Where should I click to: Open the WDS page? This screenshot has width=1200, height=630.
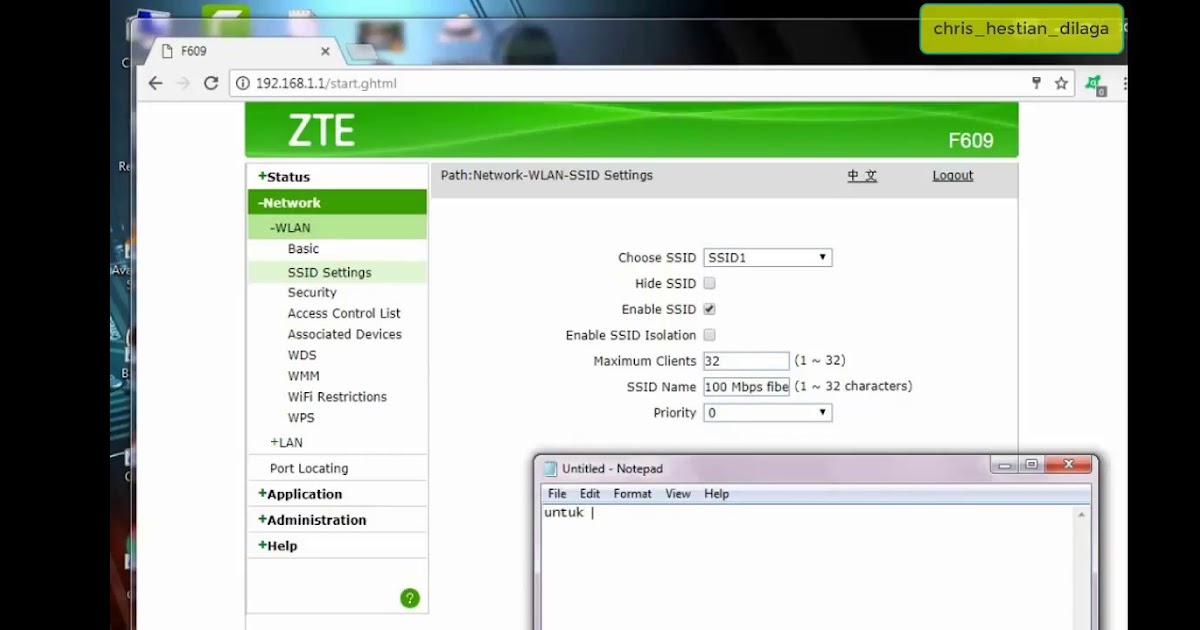coord(302,355)
